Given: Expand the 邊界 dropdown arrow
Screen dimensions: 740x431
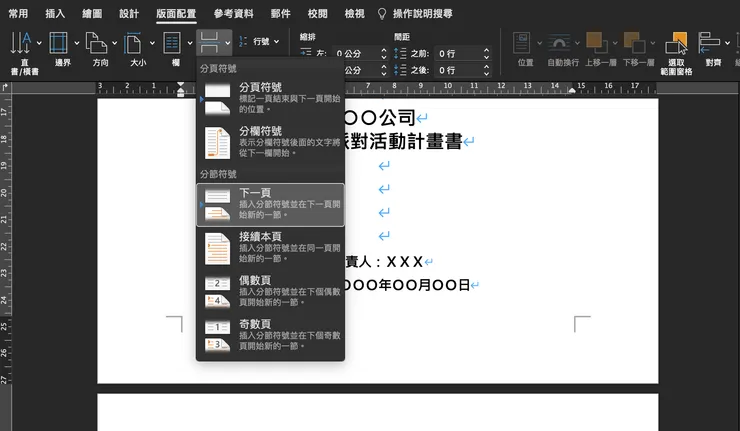Looking at the screenshot, I should [x=77, y=43].
